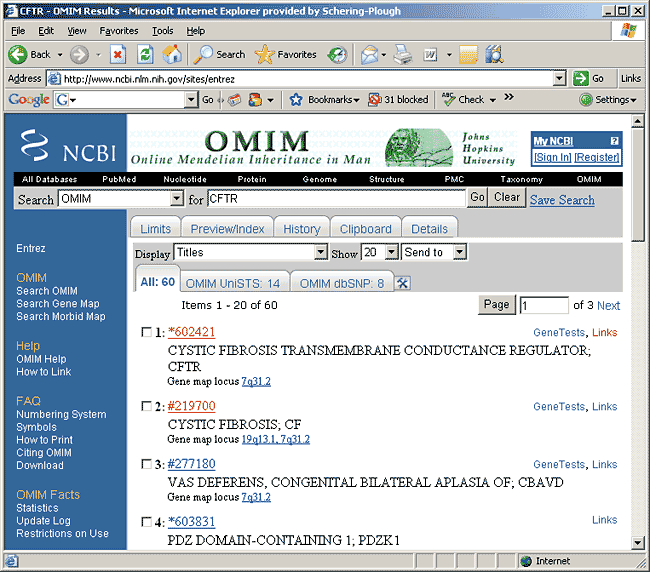
Task: Open the Search database OMIM dropdown
Action: click(177, 199)
